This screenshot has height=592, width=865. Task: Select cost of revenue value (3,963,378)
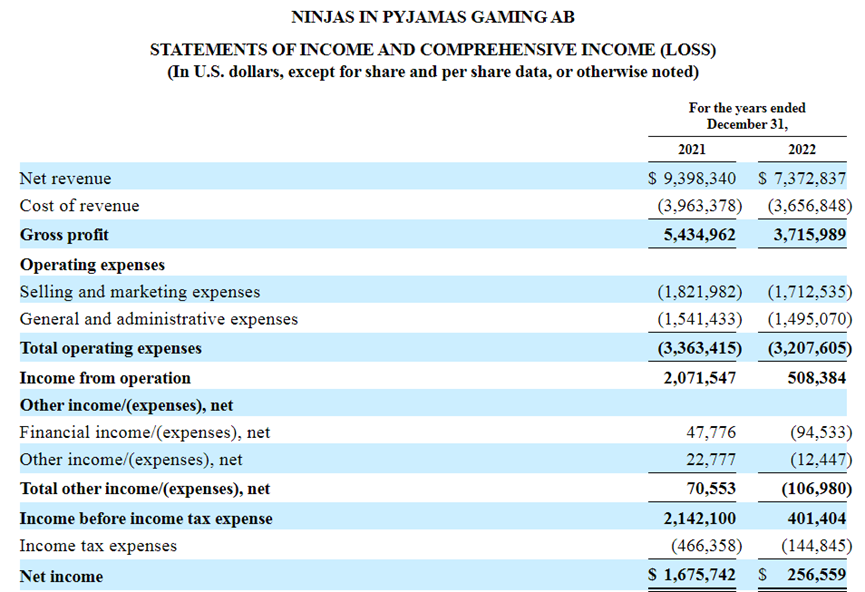(700, 206)
